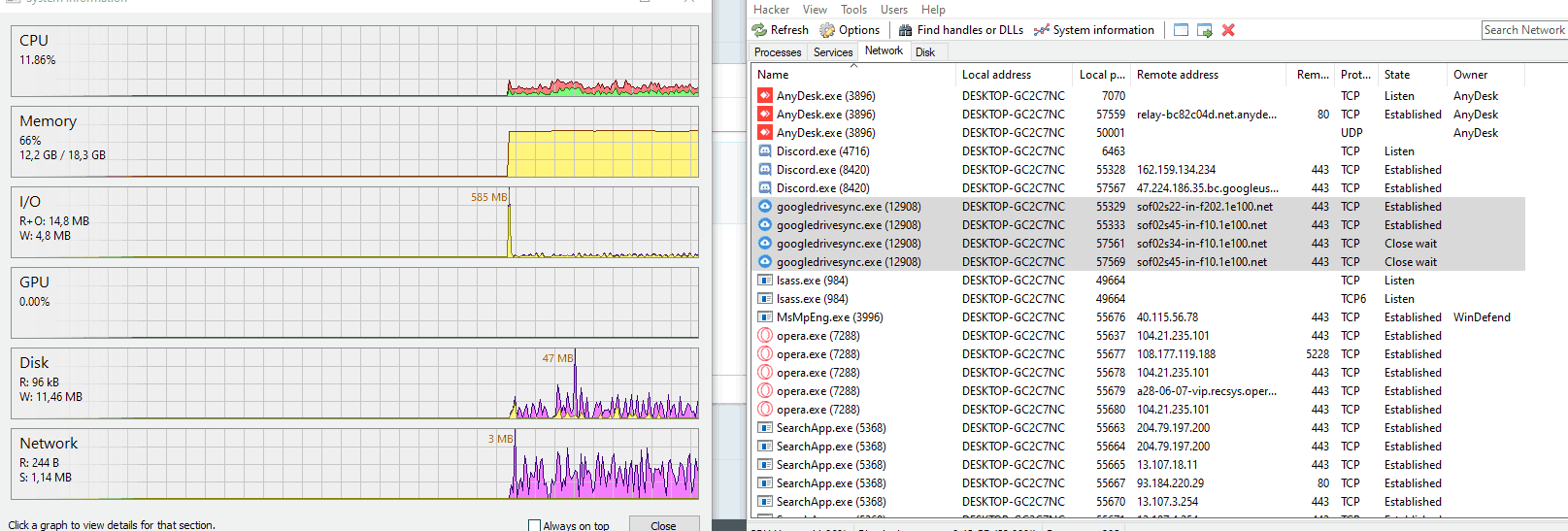The image size is (1568, 531).
Task: Select googledrivesync icon in port 57569 row
Action: 765,262
